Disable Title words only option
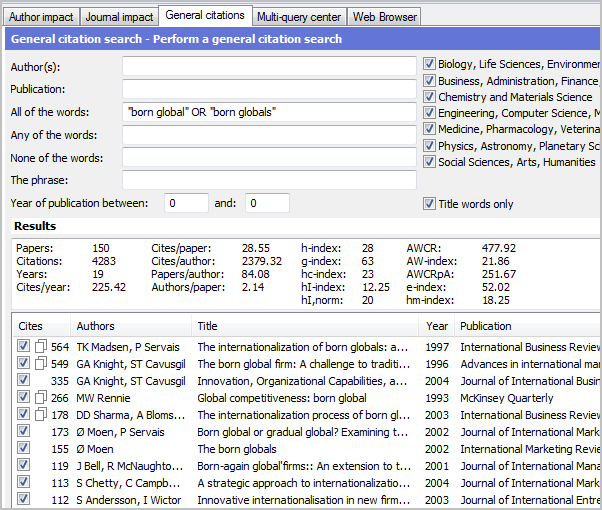Image resolution: width=602 pixels, height=510 pixels. point(429,204)
